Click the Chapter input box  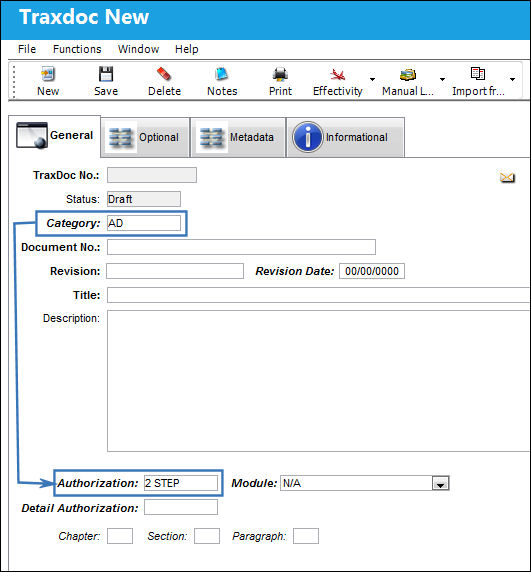pos(120,536)
